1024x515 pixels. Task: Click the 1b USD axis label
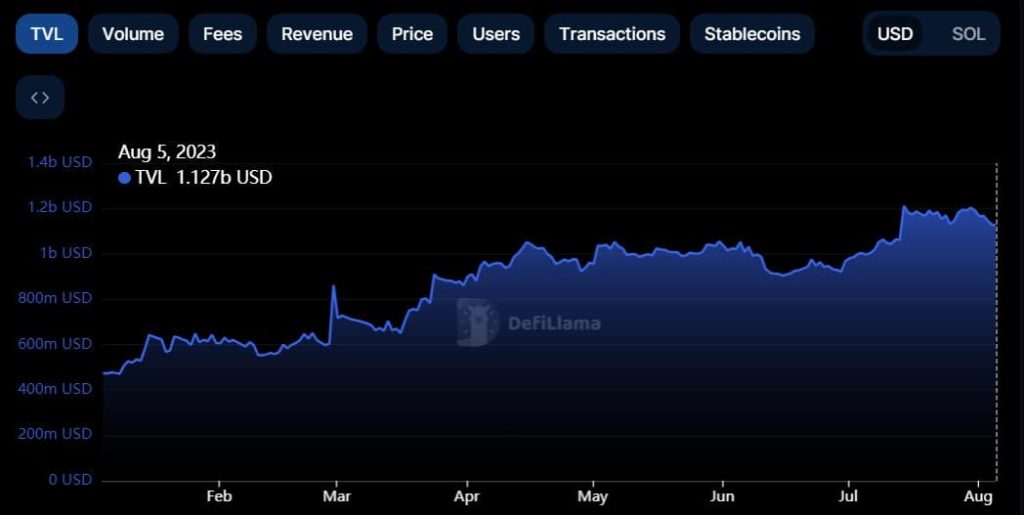pyautogui.click(x=67, y=253)
